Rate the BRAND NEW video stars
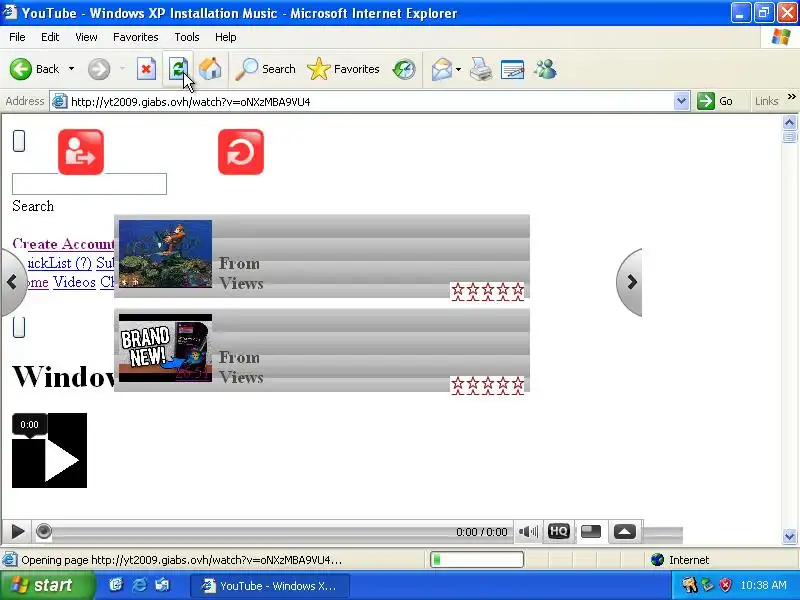The width and height of the screenshot is (800, 600). pyautogui.click(x=488, y=386)
